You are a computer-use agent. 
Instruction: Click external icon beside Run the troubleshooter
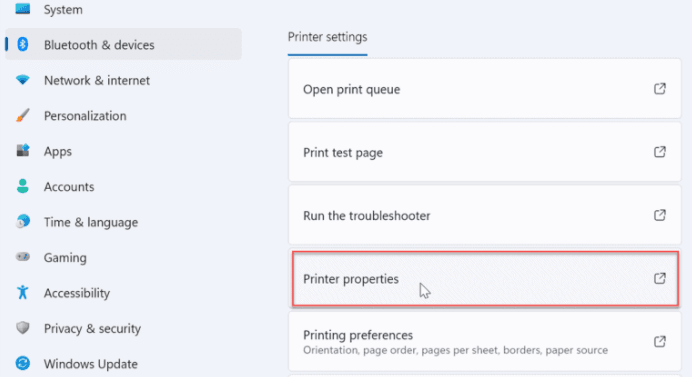659,215
